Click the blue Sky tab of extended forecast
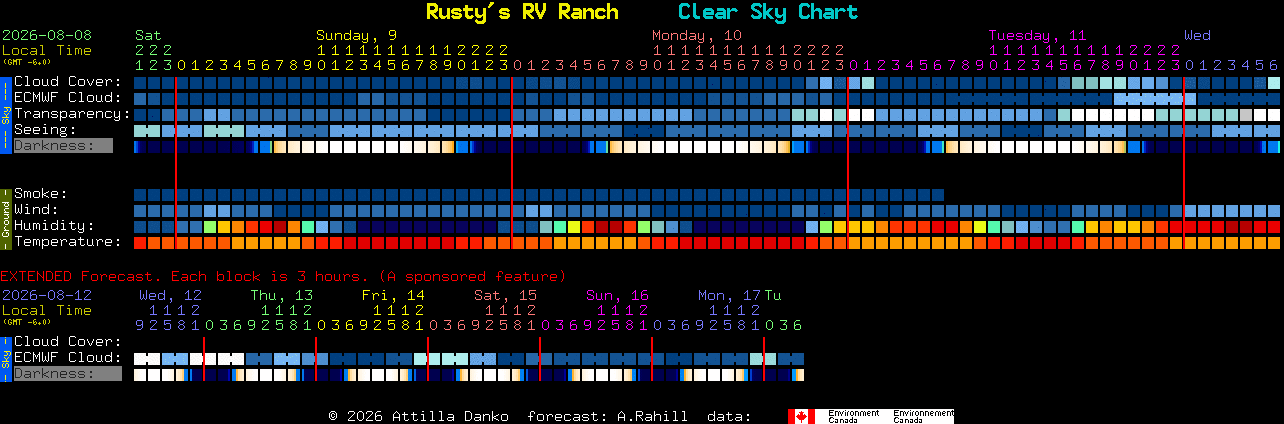This screenshot has width=1284, height=424. tap(5, 358)
